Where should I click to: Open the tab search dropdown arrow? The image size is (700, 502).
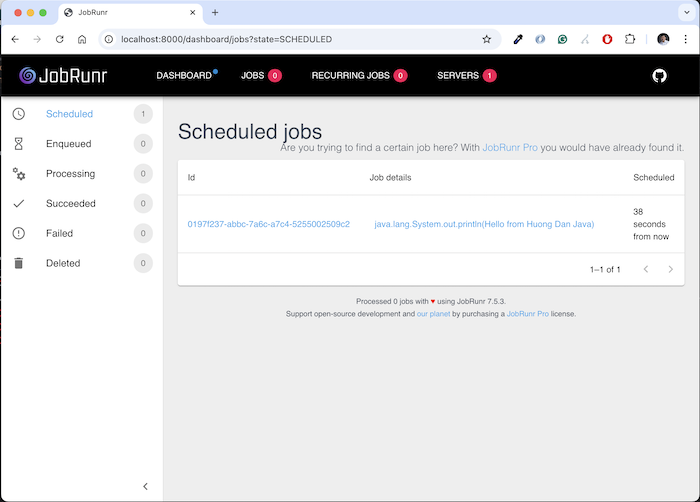click(687, 13)
